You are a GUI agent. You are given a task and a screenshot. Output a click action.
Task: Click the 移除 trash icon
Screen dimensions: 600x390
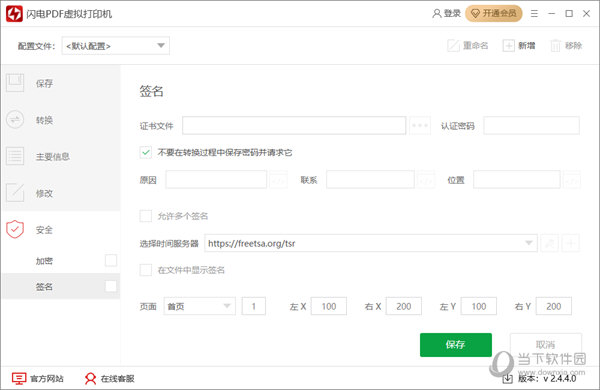point(555,46)
